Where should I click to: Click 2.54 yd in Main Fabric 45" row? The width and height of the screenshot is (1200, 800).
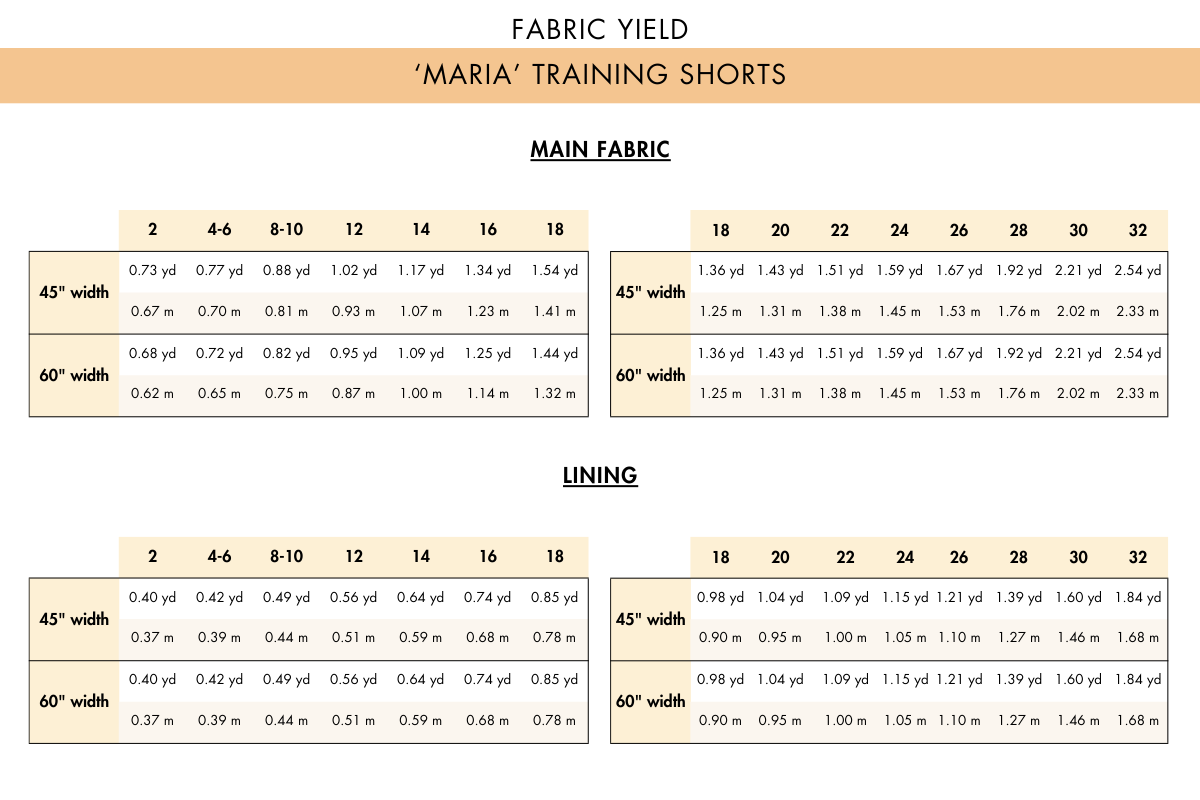click(1137, 271)
